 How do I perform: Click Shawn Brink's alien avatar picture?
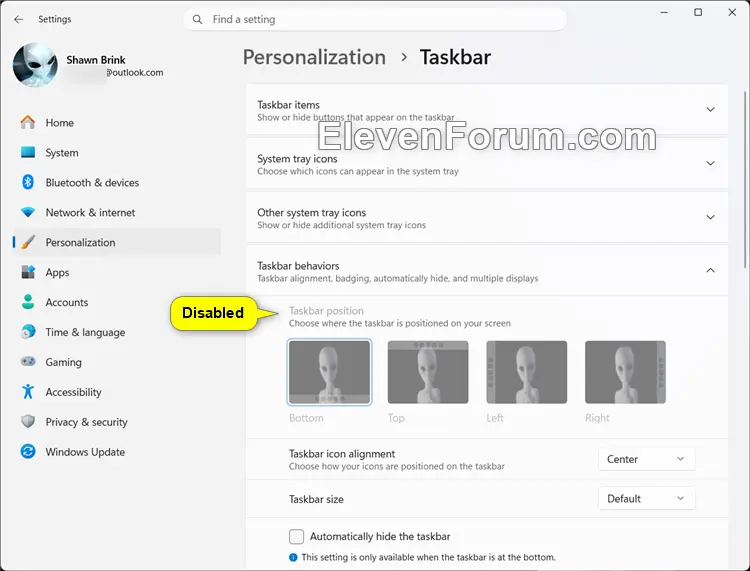click(35, 65)
